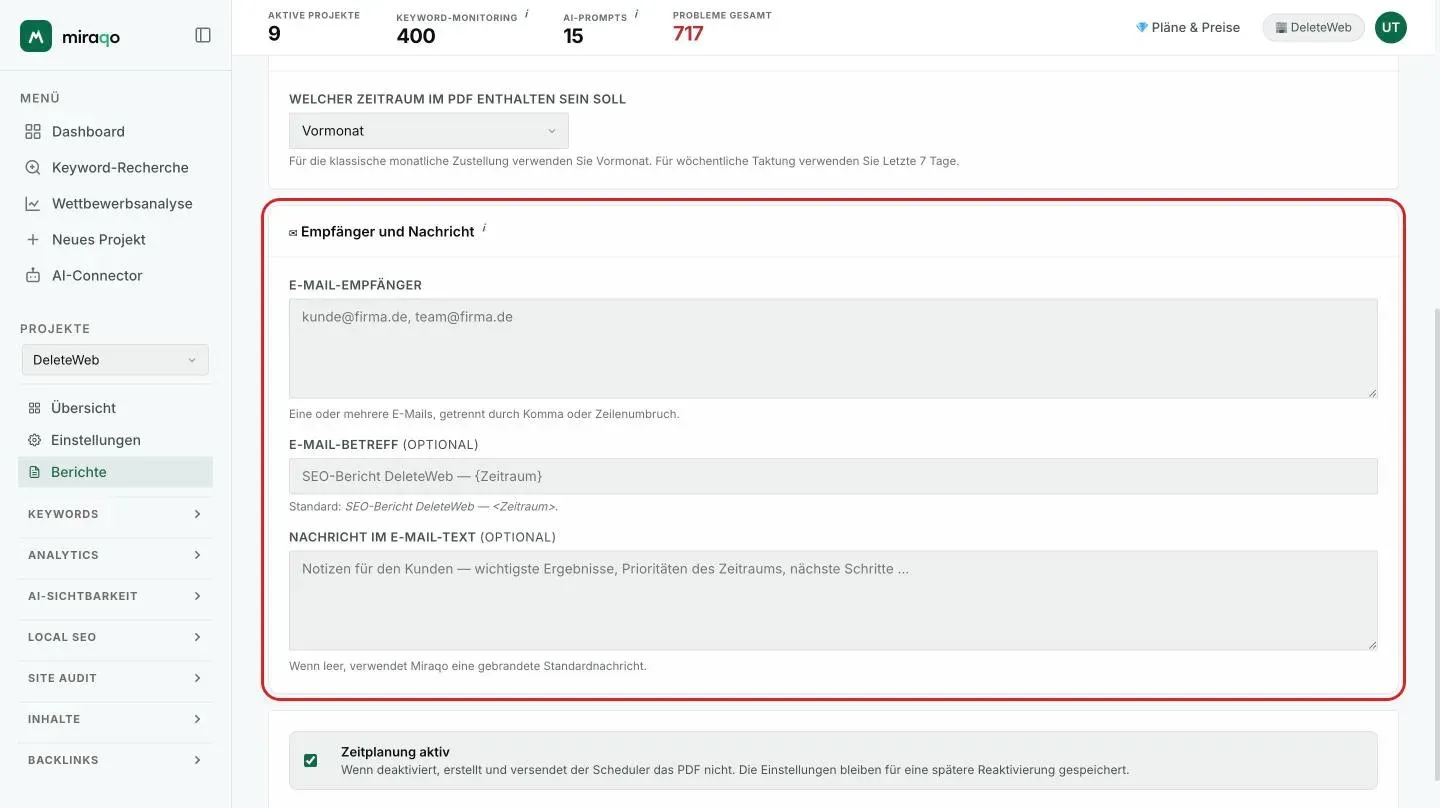Open AI-Connector menu item
The width and height of the screenshot is (1440, 808).
click(97, 275)
